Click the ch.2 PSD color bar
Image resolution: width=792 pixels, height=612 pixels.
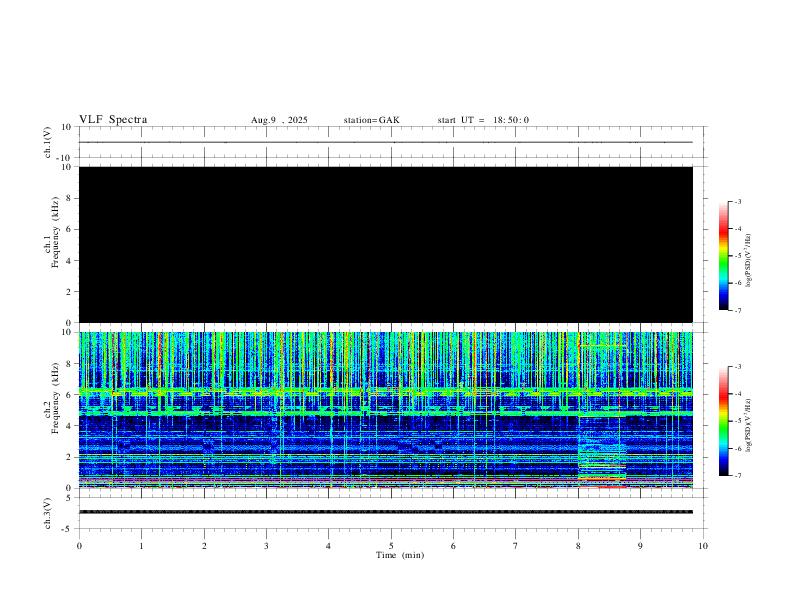coord(723,421)
